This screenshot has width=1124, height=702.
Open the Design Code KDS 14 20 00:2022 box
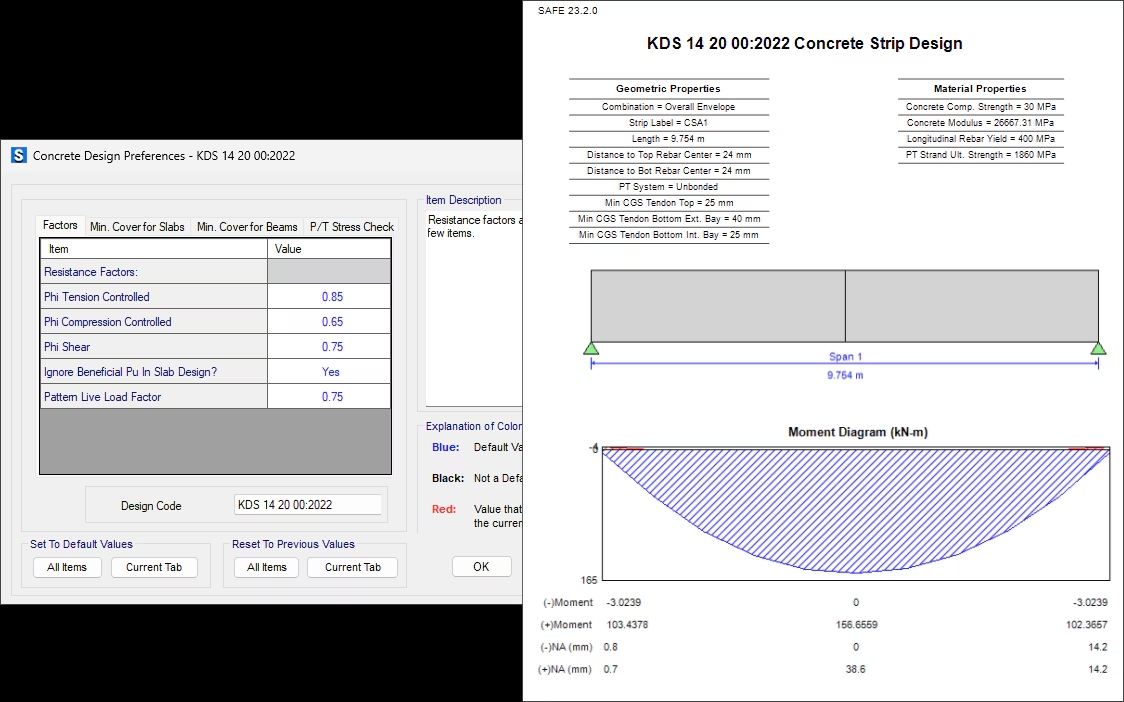[307, 505]
